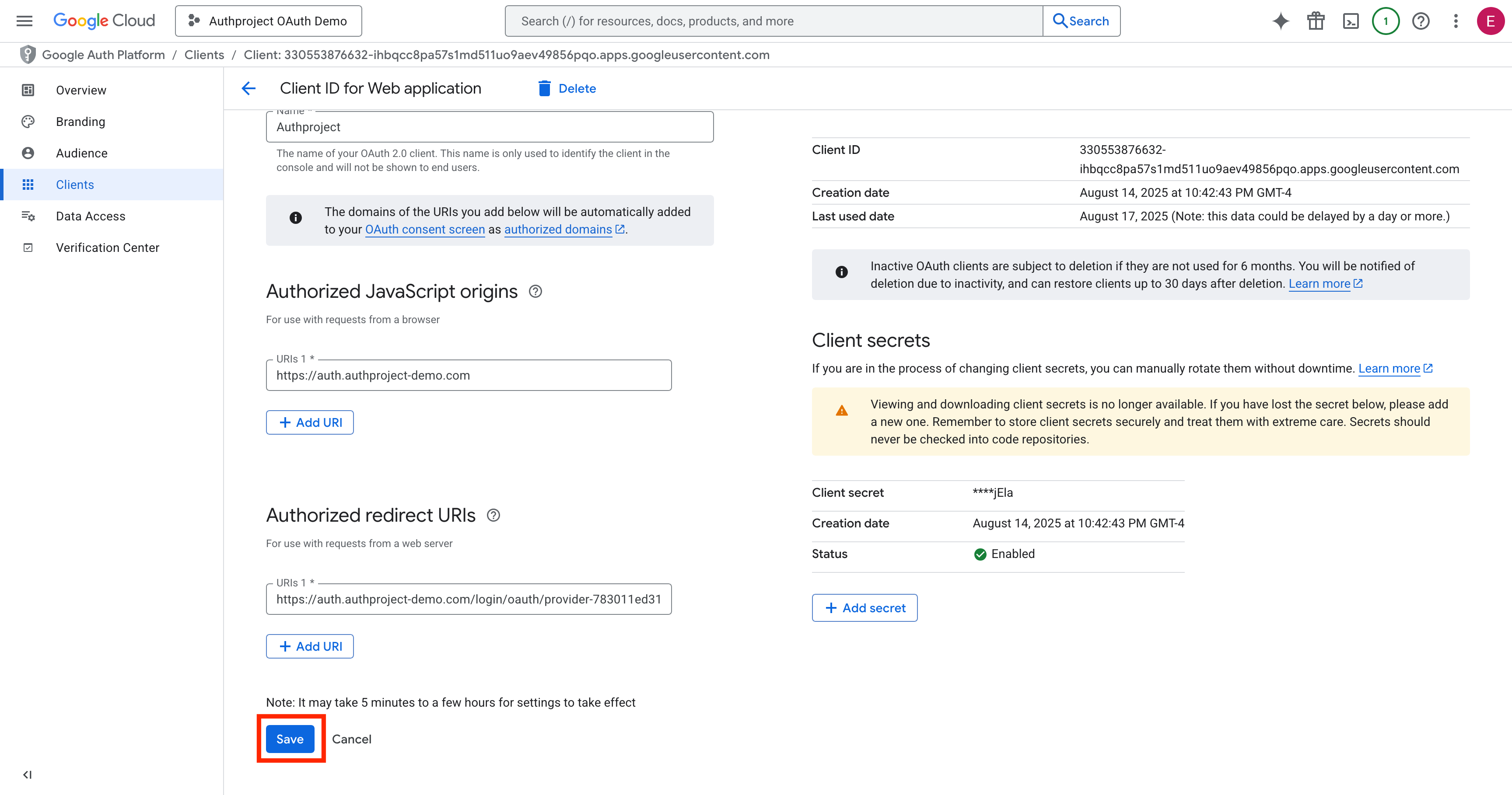Screen dimensions: 1512x795
Task: Add URI under redirect URIs
Action: [309, 646]
